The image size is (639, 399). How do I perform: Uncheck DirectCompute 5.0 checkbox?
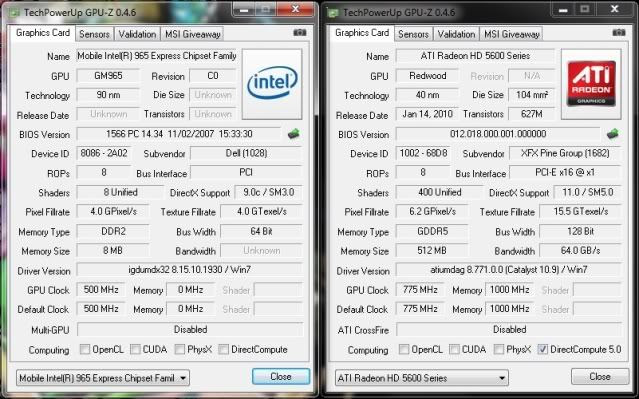click(542, 349)
